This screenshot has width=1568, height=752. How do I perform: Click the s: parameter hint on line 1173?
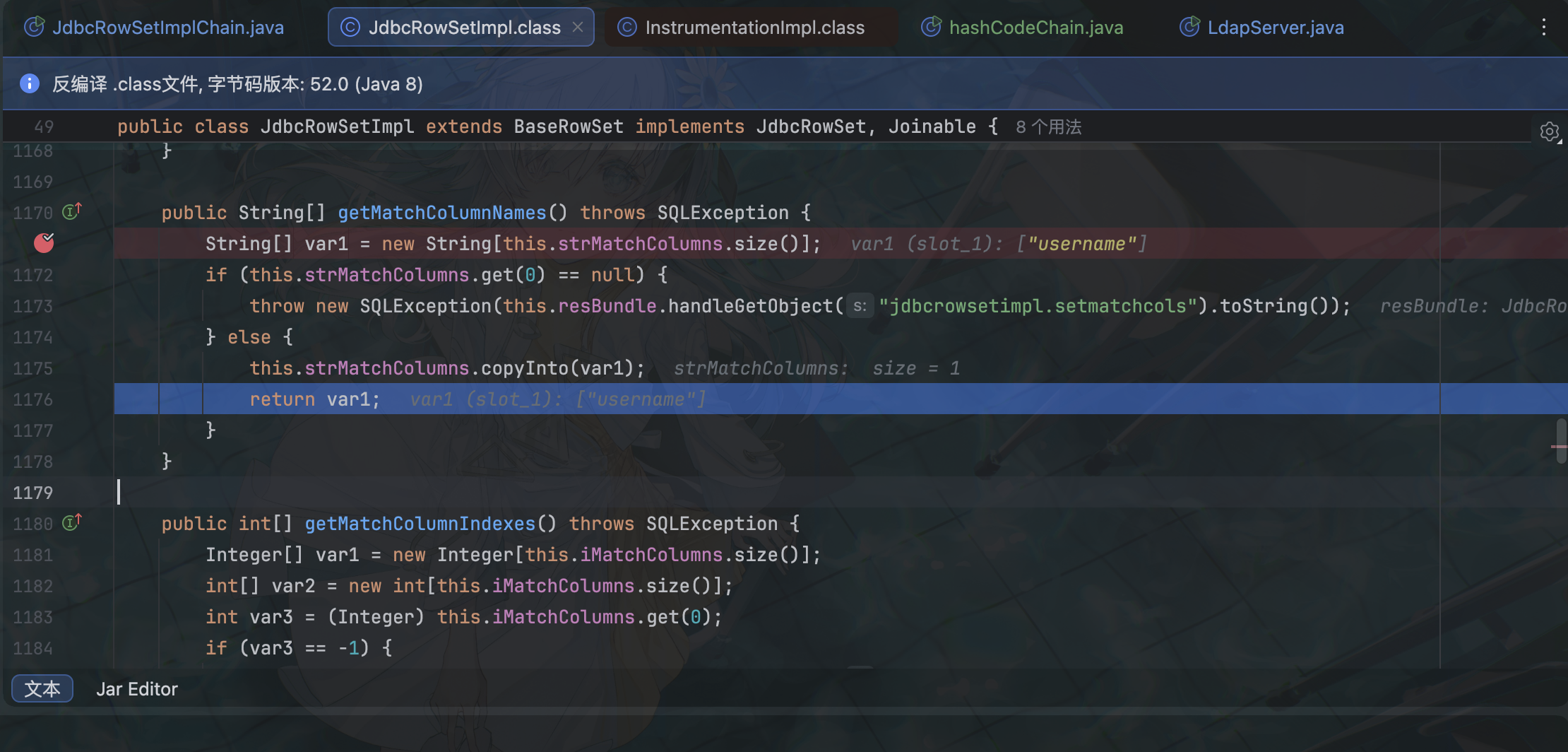pos(860,306)
